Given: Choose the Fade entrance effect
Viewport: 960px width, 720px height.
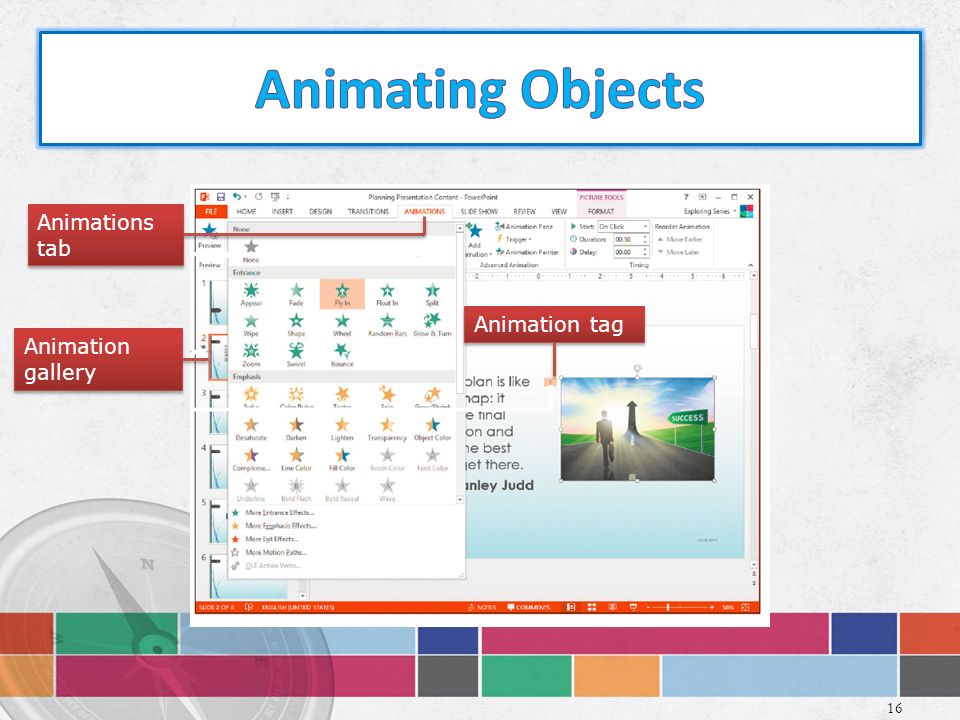Looking at the screenshot, I should point(296,294).
